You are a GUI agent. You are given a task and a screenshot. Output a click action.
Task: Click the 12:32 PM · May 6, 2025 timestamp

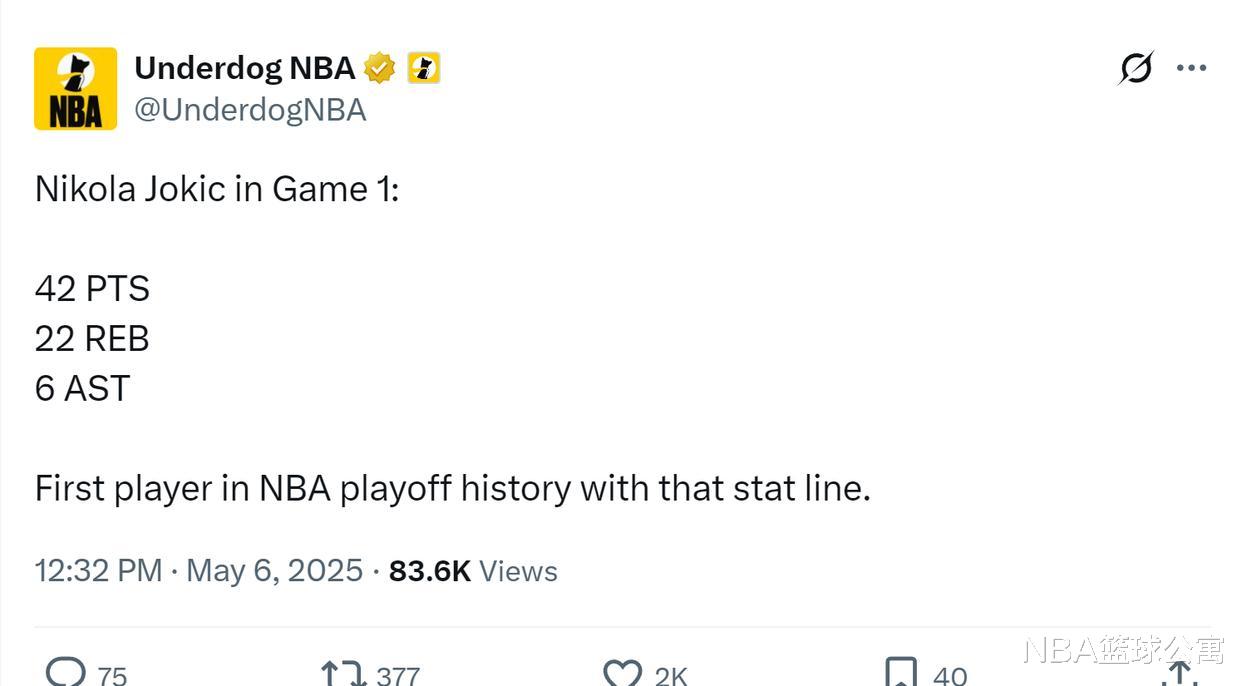point(198,571)
